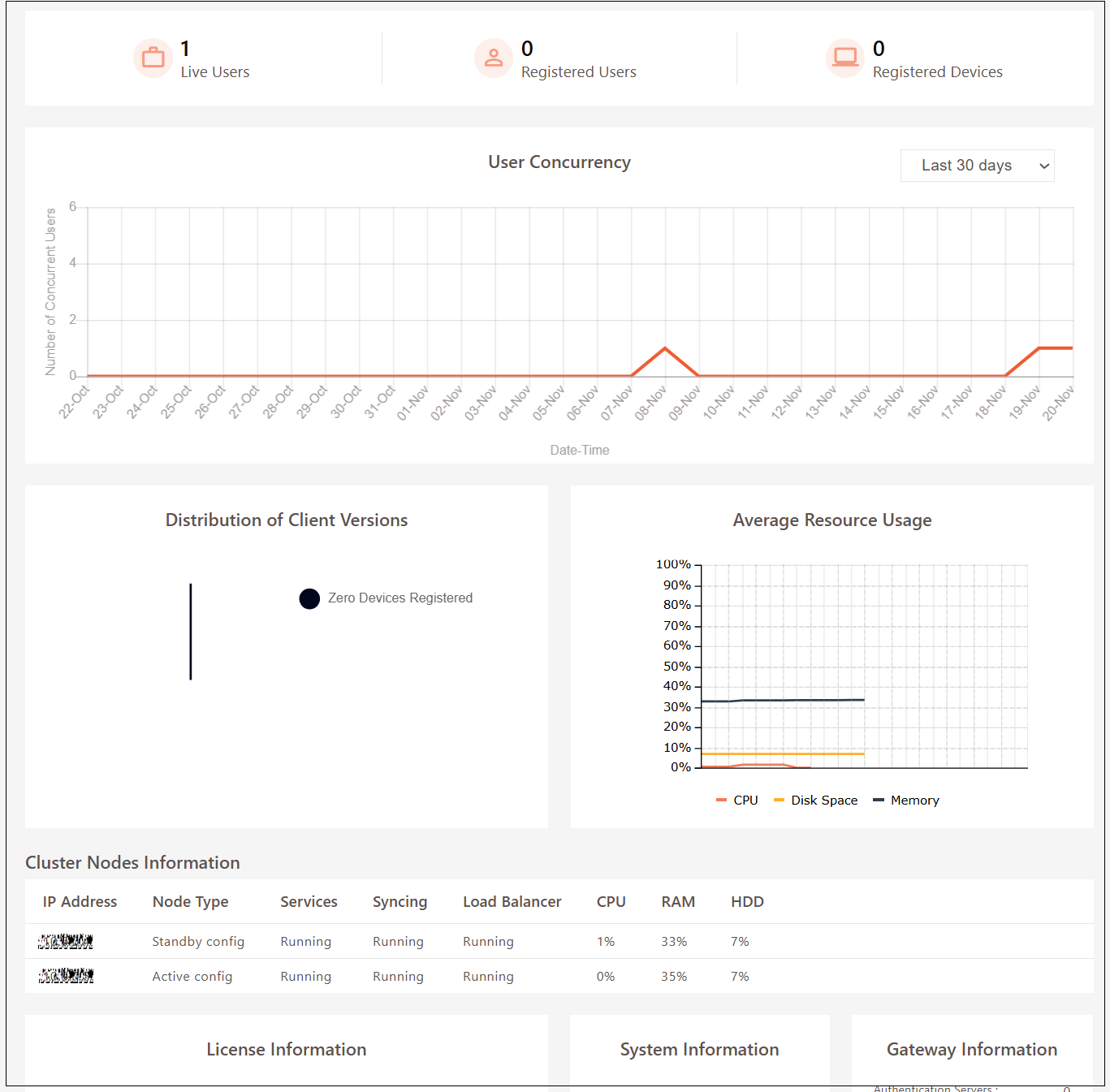The image size is (1110, 1092).
Task: Toggle Disk Space series in legend
Action: click(816, 801)
